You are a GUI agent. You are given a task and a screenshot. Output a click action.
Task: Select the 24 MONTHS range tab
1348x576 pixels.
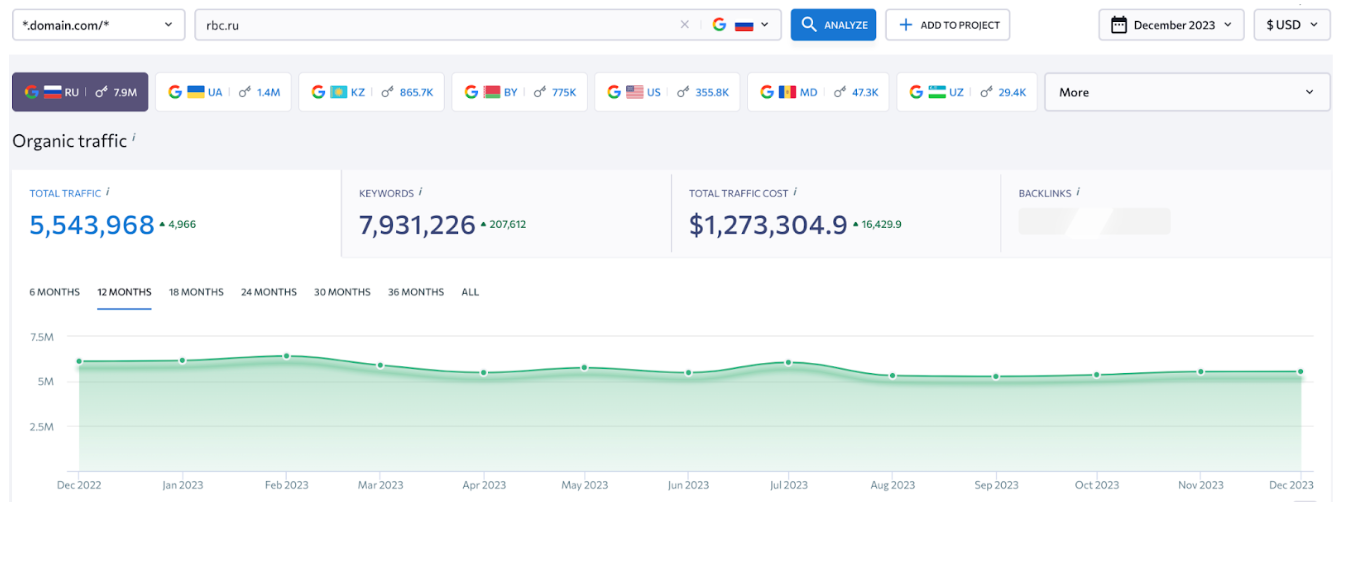click(268, 292)
